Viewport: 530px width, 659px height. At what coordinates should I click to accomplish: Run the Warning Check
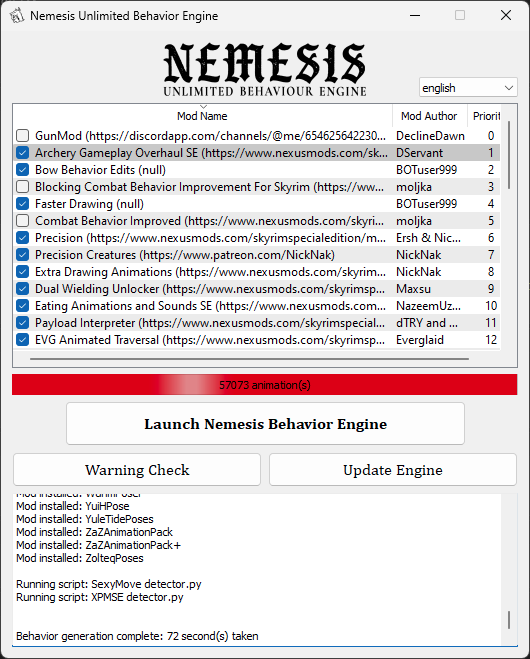point(137,470)
